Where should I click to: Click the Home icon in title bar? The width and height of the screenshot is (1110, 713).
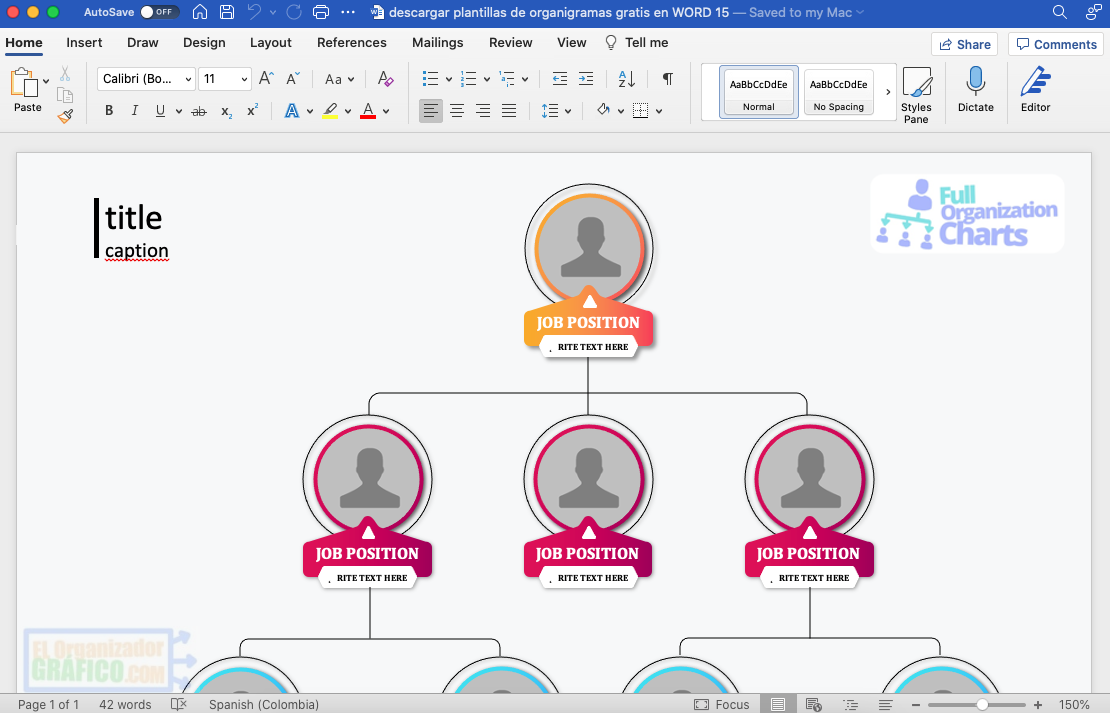(x=200, y=12)
